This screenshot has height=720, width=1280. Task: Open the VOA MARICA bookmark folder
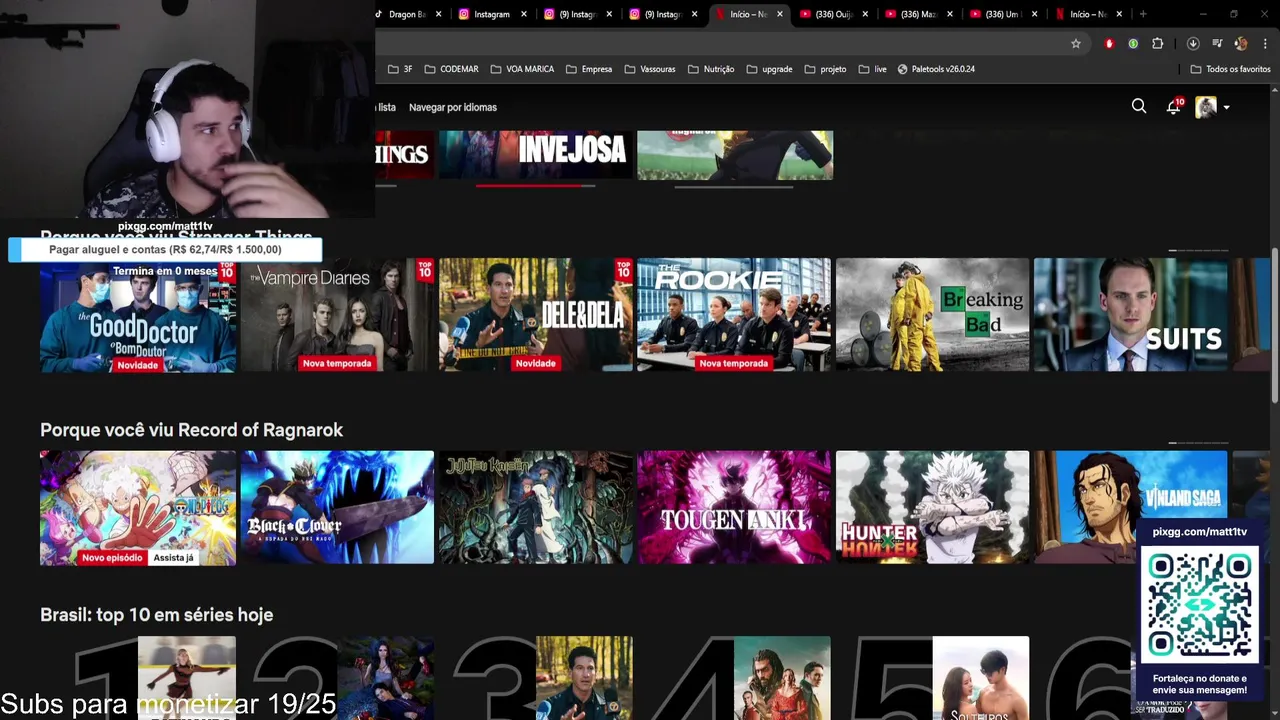(x=522, y=69)
